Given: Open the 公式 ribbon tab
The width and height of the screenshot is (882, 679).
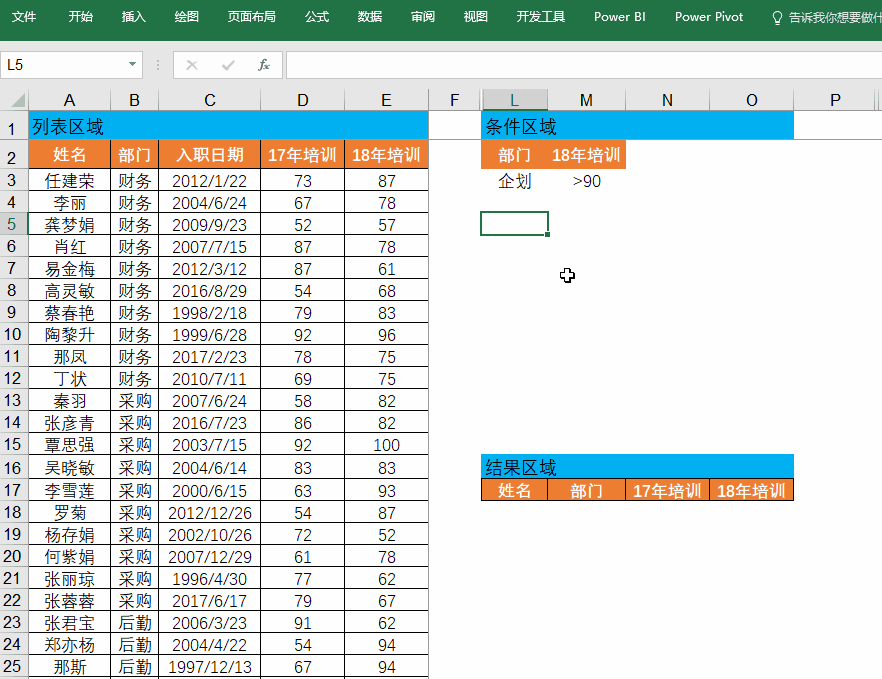Looking at the screenshot, I should pos(316,16).
